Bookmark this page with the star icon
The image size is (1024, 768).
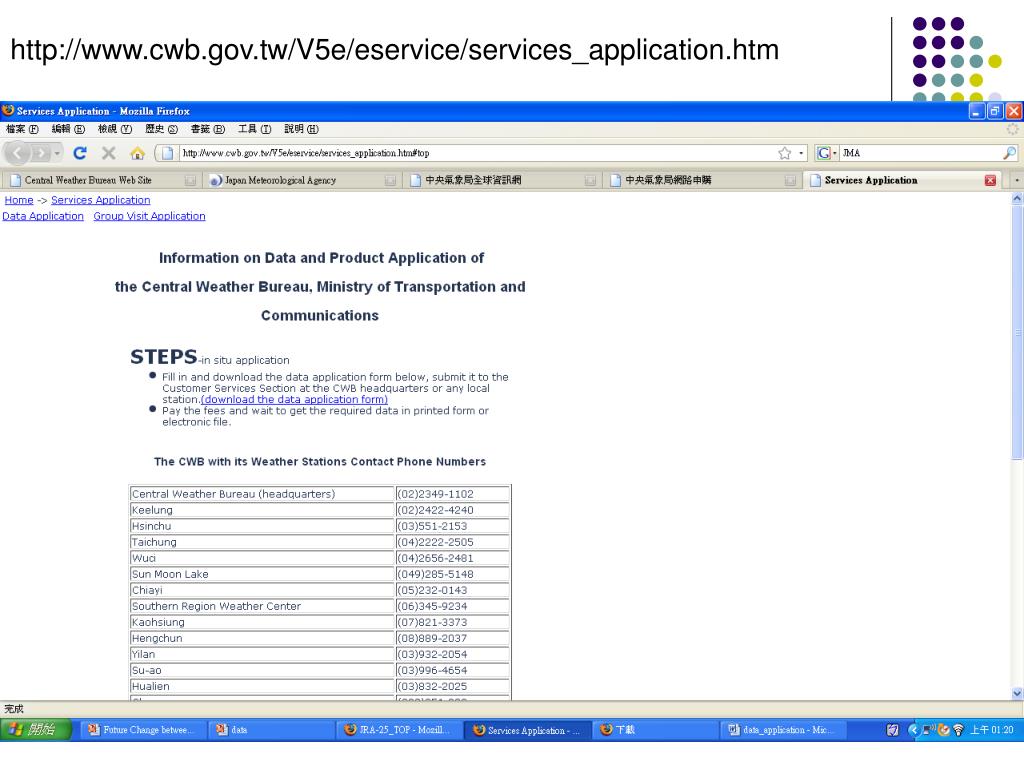784,153
